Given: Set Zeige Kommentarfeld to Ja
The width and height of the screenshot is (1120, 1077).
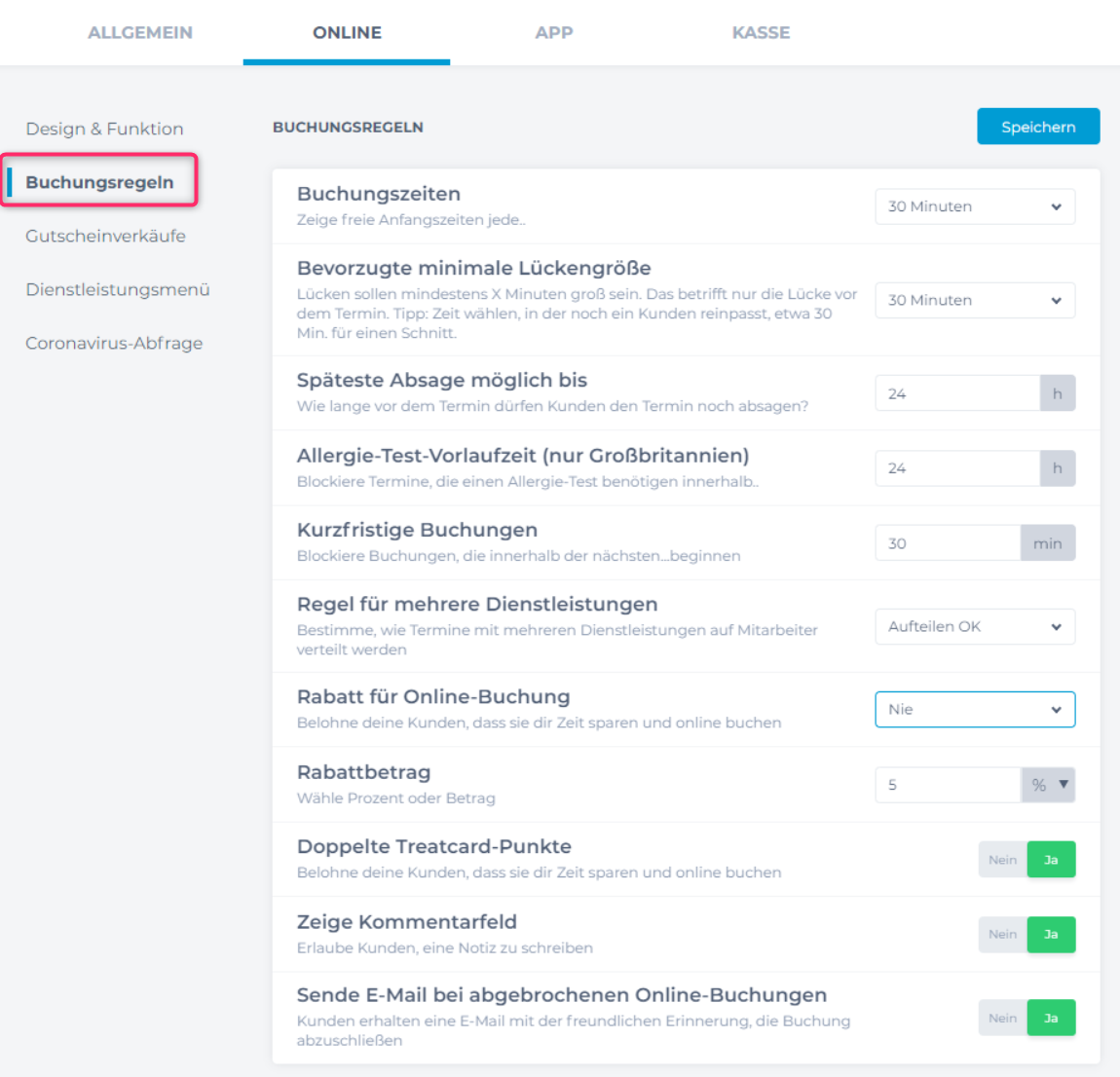Looking at the screenshot, I should click(1051, 934).
